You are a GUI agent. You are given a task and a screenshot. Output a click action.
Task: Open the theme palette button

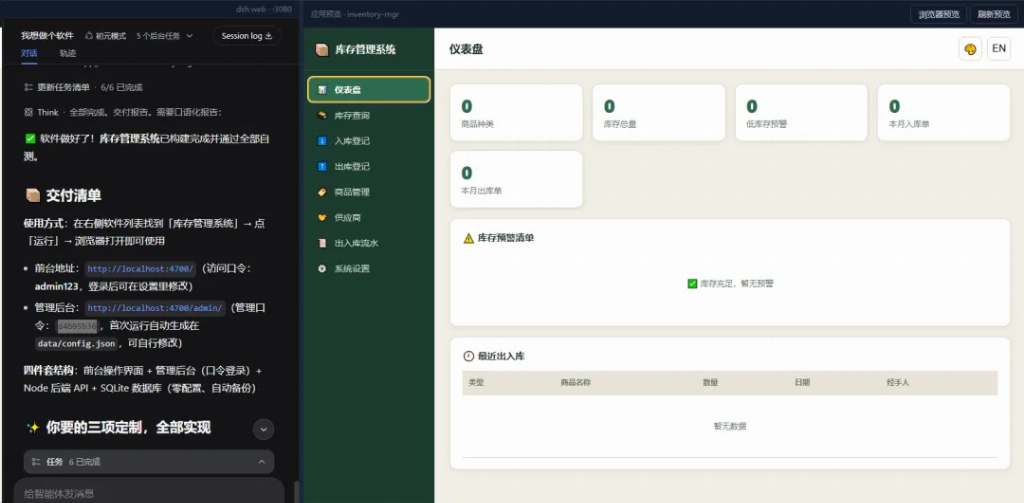pos(970,49)
